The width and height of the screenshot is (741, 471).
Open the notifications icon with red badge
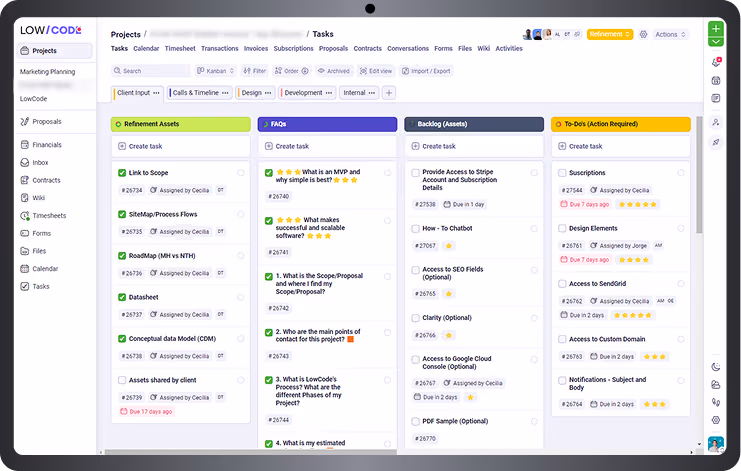(716, 62)
